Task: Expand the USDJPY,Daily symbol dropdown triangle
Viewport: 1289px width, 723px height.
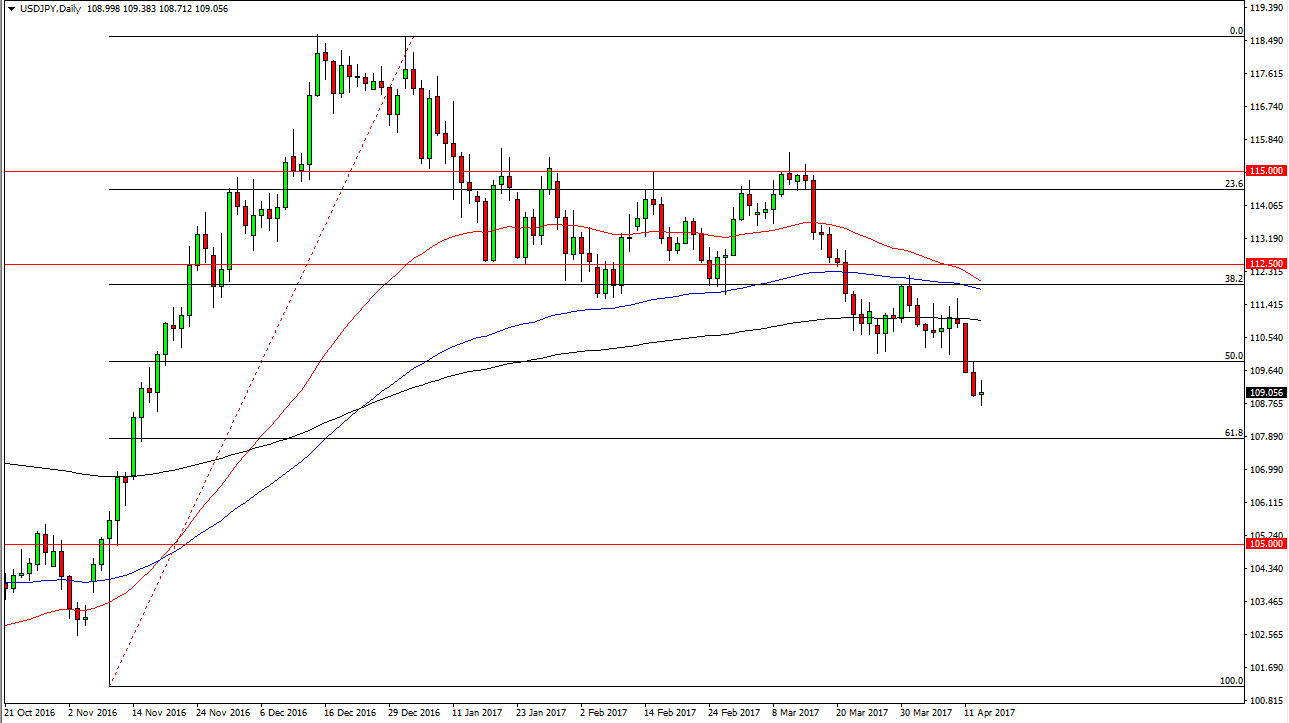Action: pyautogui.click(x=10, y=7)
